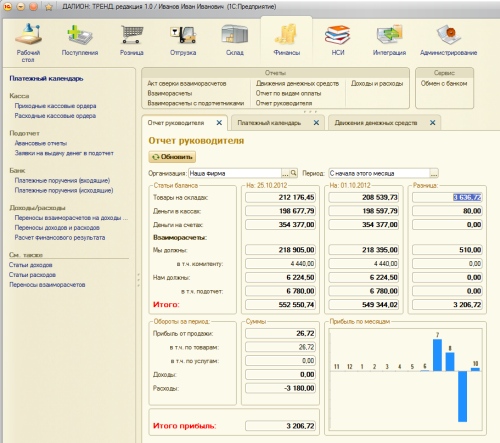
Task: Open the Склад warehouse icon
Action: click(x=235, y=35)
